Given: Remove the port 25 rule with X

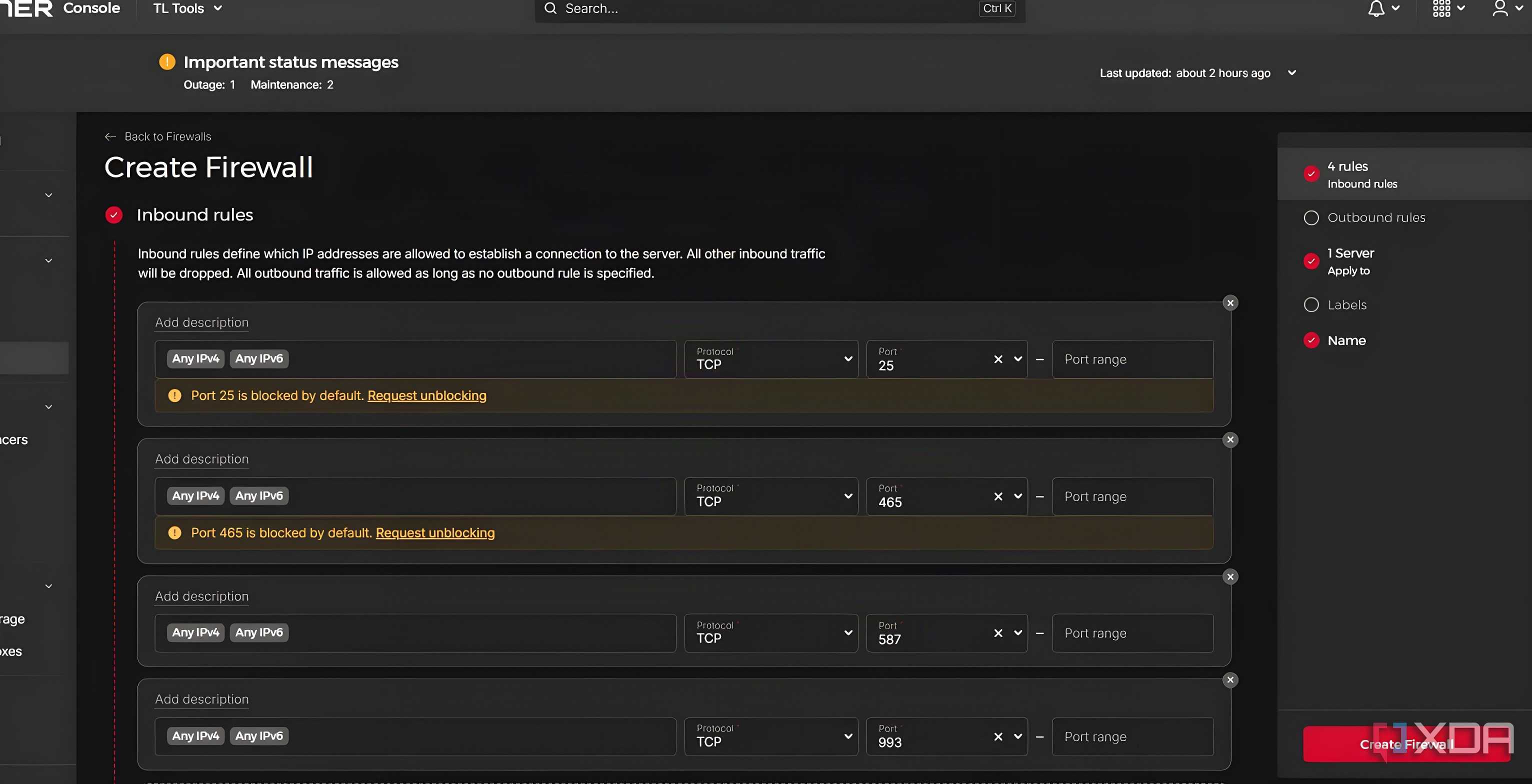Looking at the screenshot, I should [x=1230, y=303].
